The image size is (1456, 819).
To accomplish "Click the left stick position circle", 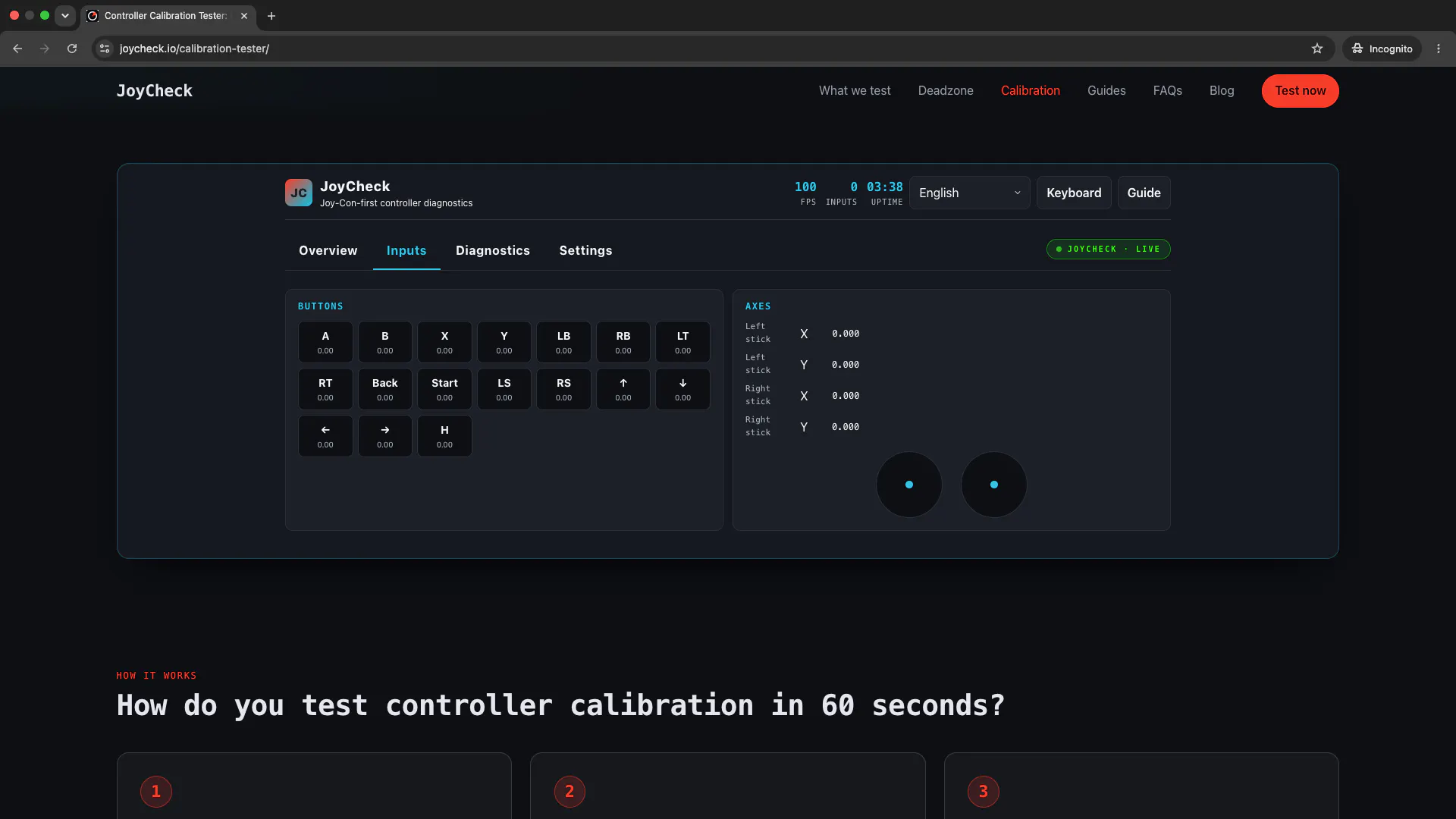I will pyautogui.click(x=909, y=485).
